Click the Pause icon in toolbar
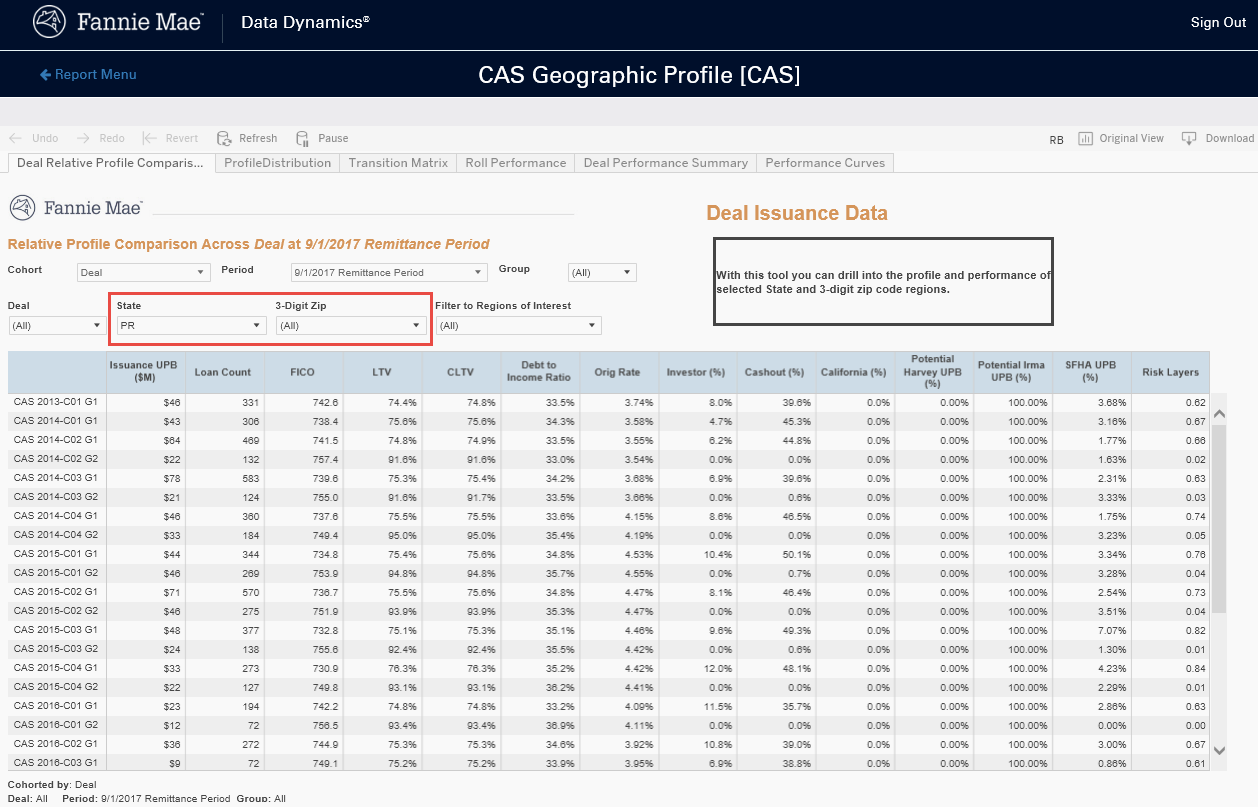Viewport: 1258px width, 807px height. point(303,138)
